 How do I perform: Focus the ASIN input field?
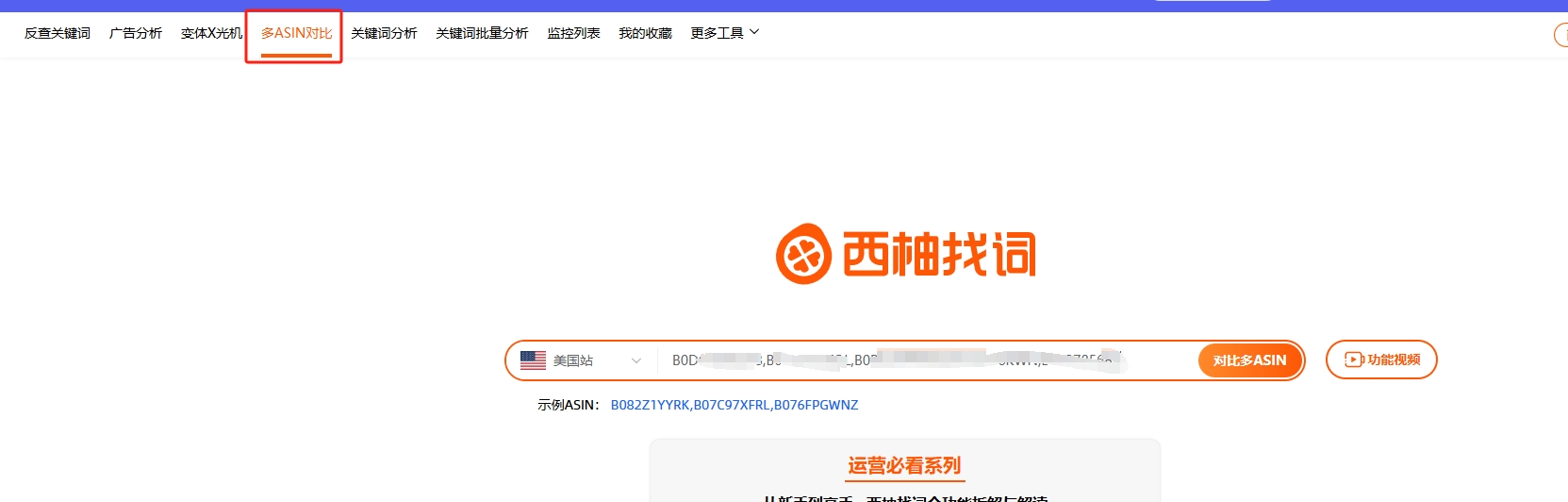click(x=929, y=360)
